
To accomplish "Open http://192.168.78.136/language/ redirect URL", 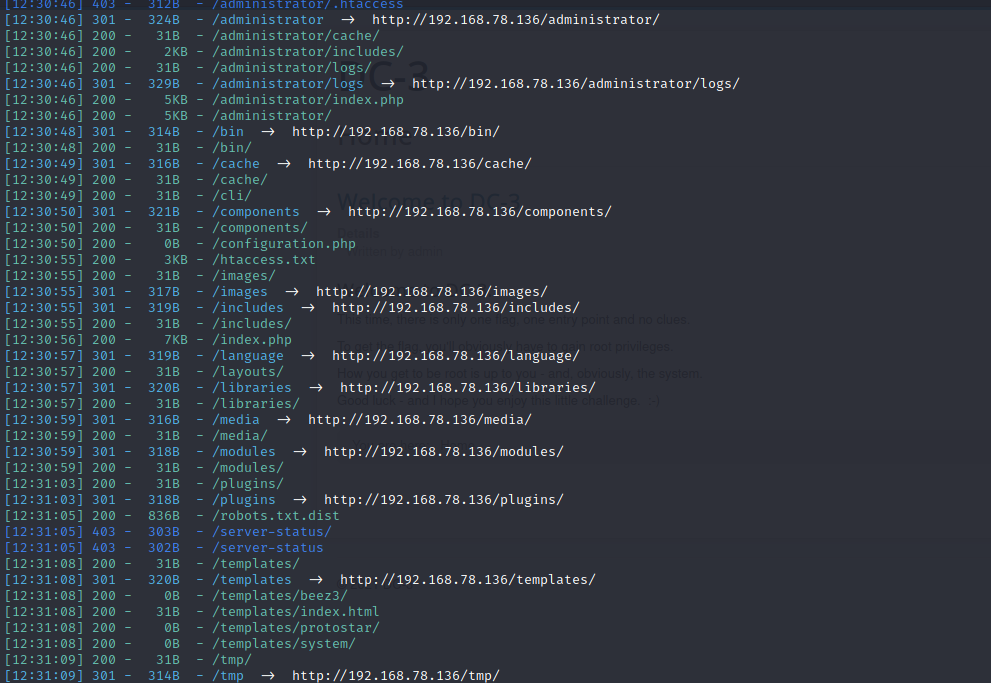I will pos(456,356).
